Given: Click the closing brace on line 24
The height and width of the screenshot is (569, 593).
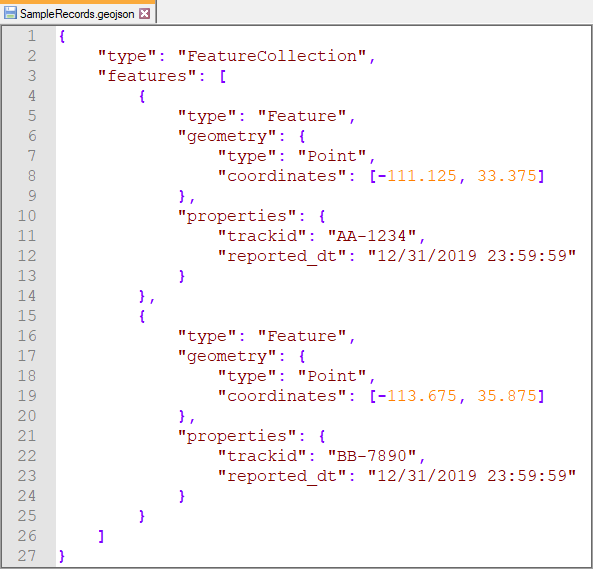Looking at the screenshot, I should (182, 496).
